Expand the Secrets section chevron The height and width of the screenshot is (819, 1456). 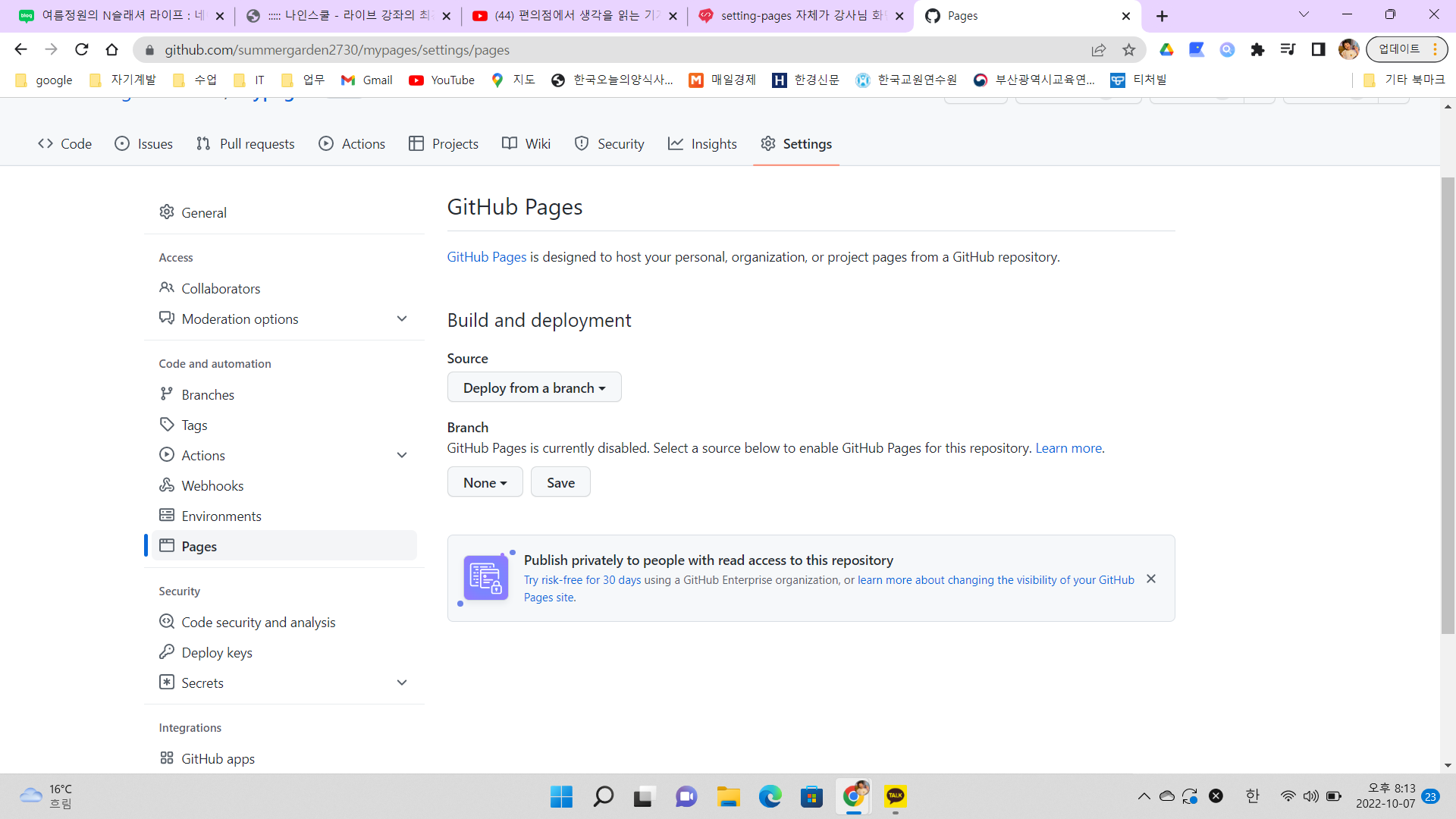click(402, 682)
